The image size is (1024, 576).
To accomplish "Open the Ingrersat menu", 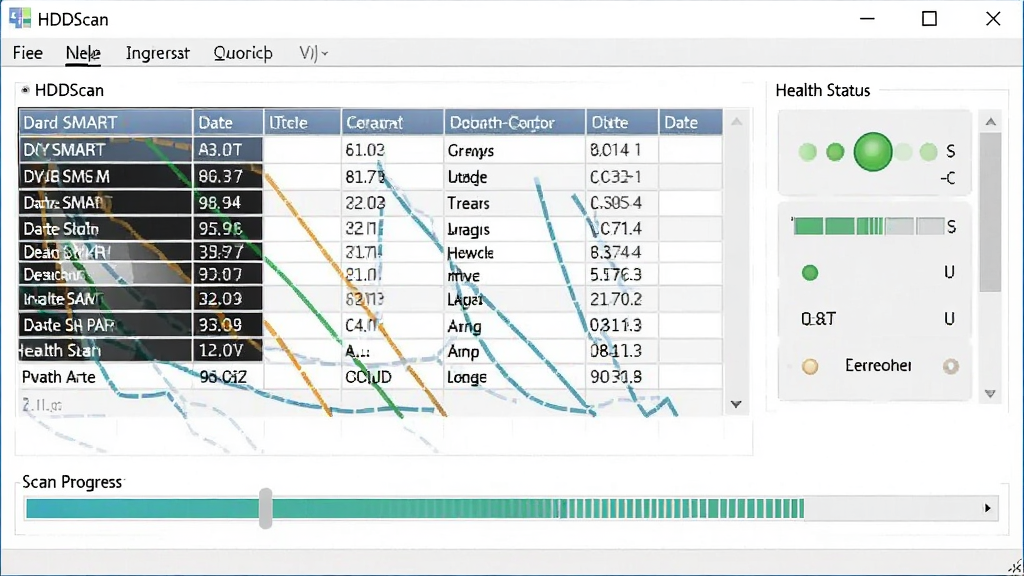I will tap(157, 53).
